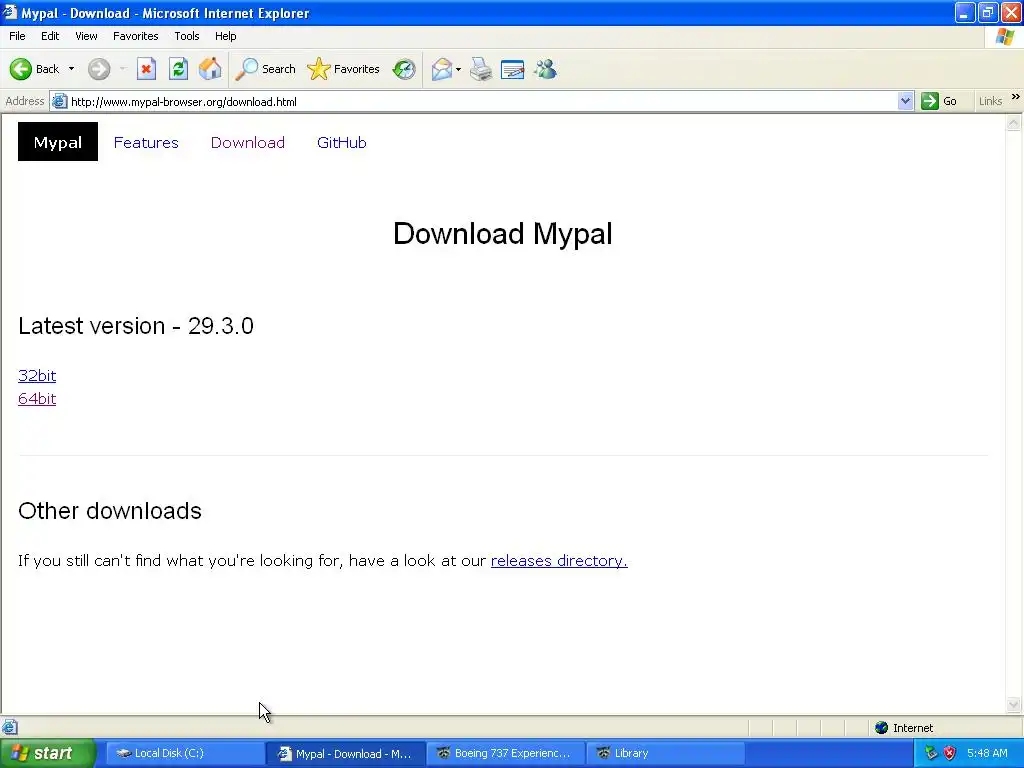Open the Tools menu
Viewport: 1024px width, 768px height.
coord(187,36)
